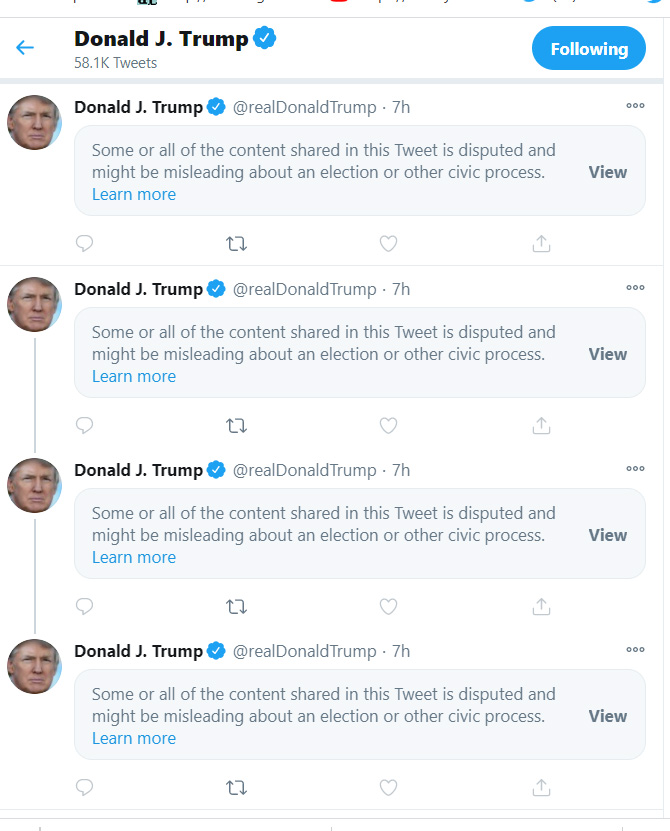The image size is (670, 831).
Task: Reply to the first tweet
Action: pos(85,243)
